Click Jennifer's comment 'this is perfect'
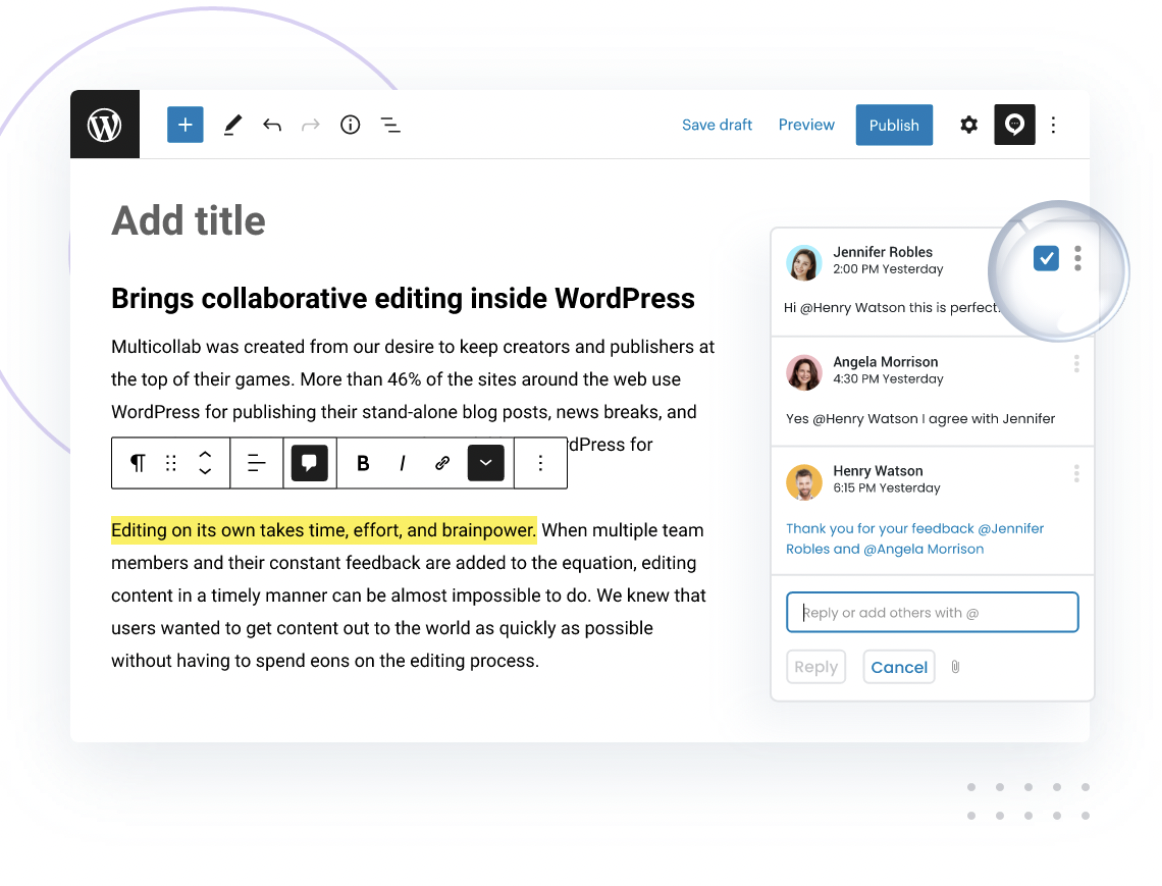 pyautogui.click(x=892, y=307)
